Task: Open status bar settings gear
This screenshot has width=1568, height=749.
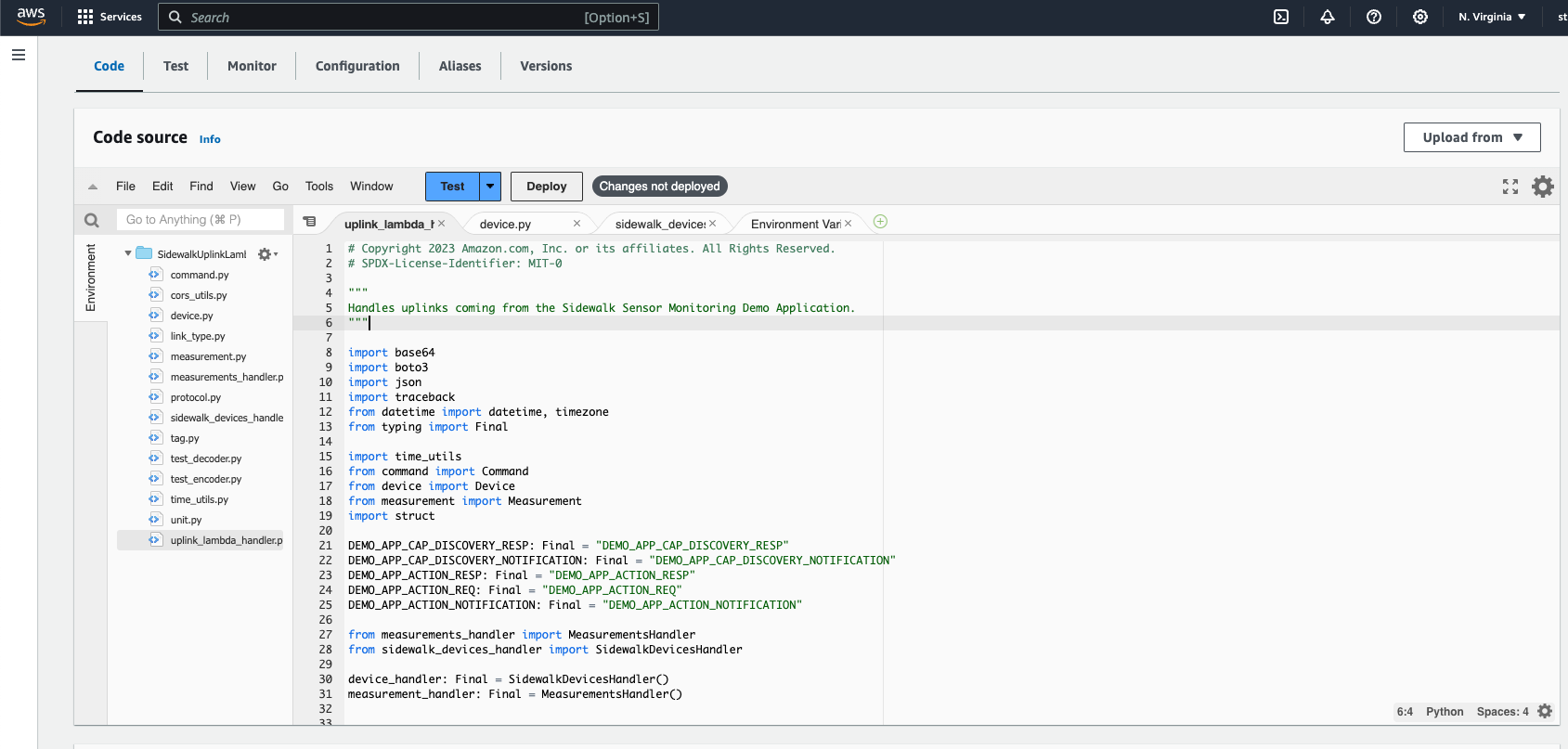Action: tap(1545, 711)
